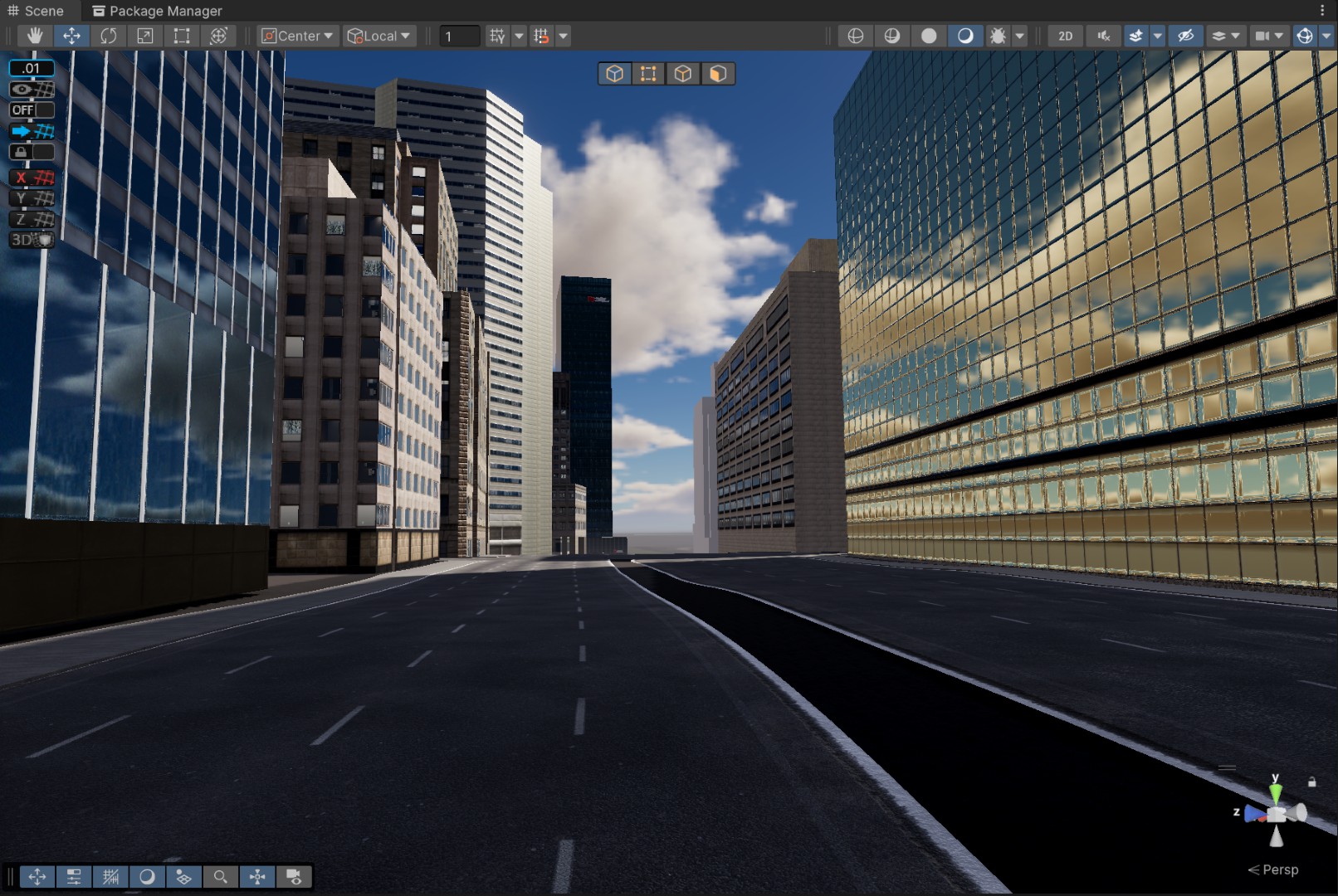Click the magnifier icon in bottom overlay

[220, 877]
